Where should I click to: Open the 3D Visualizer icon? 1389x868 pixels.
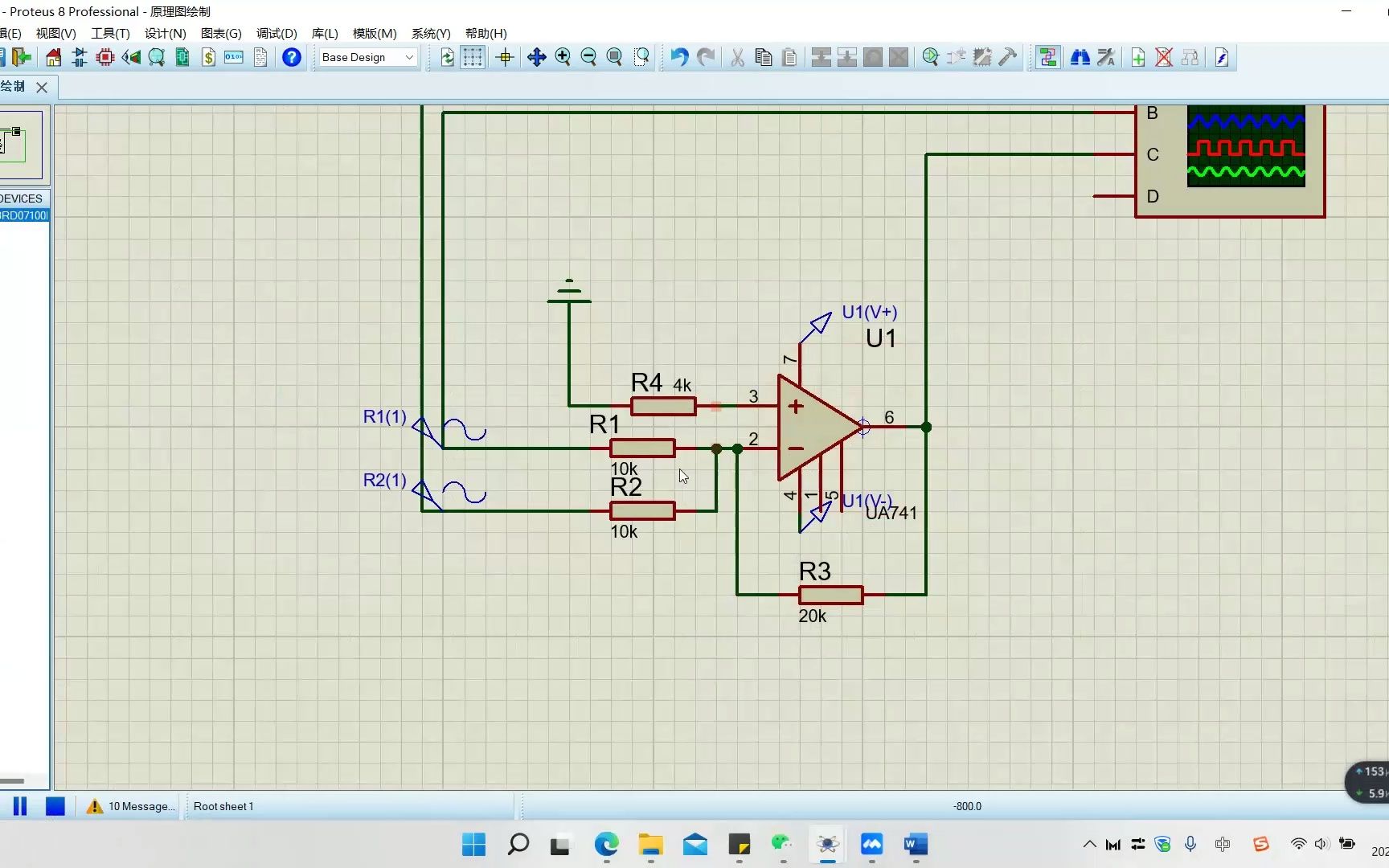[x=131, y=57]
